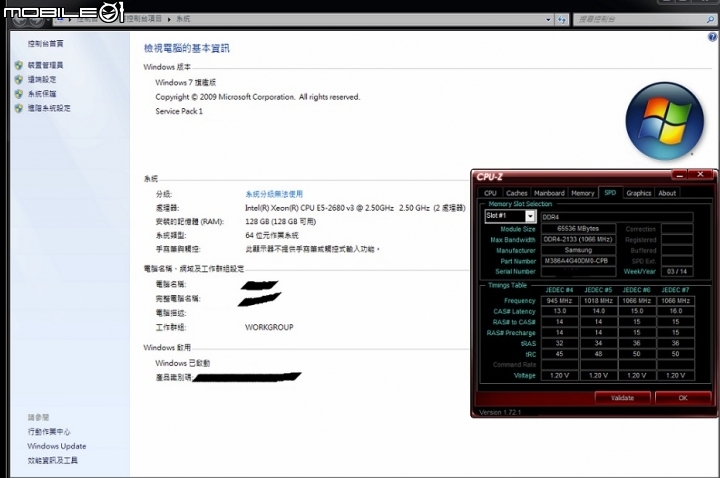Click the Validate button in CPU-Z
This screenshot has width=720, height=478.
[x=622, y=398]
